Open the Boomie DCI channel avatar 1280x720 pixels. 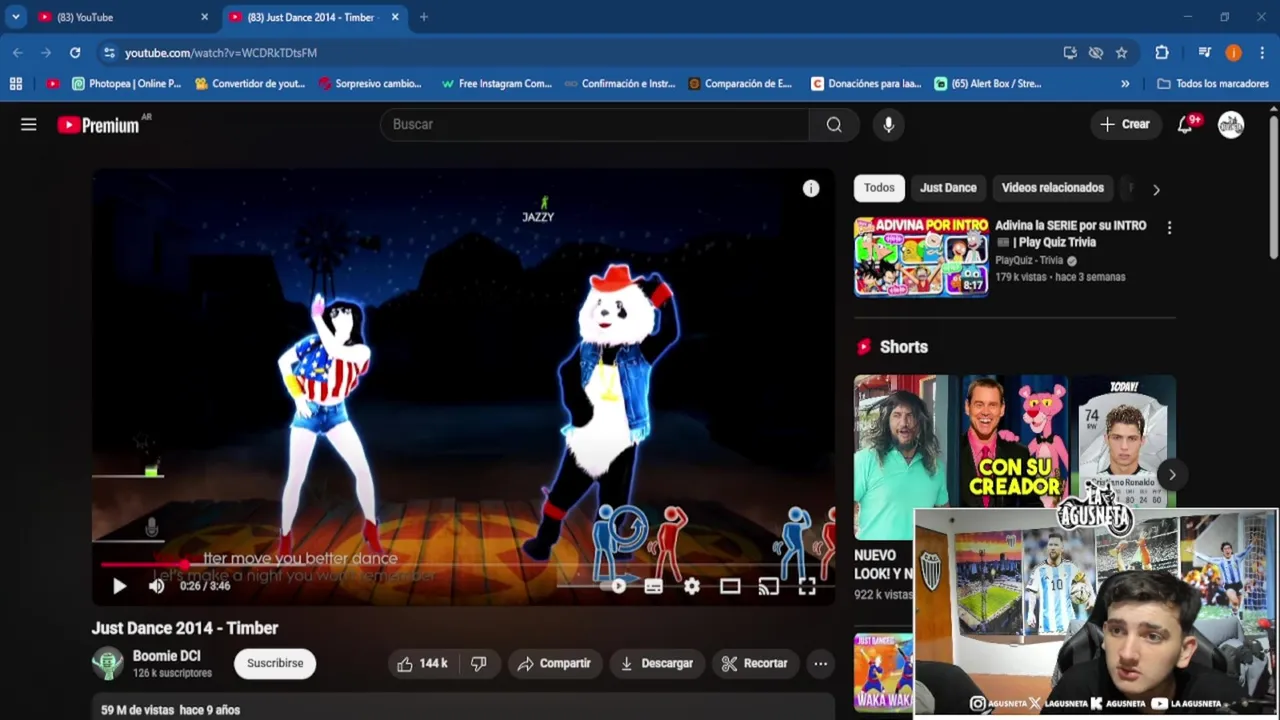tap(108, 663)
